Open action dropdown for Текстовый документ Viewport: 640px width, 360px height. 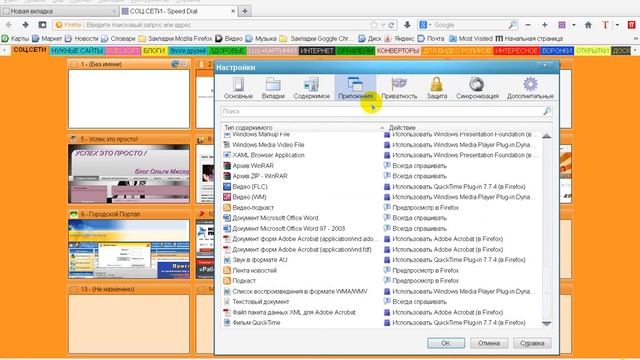(463, 302)
